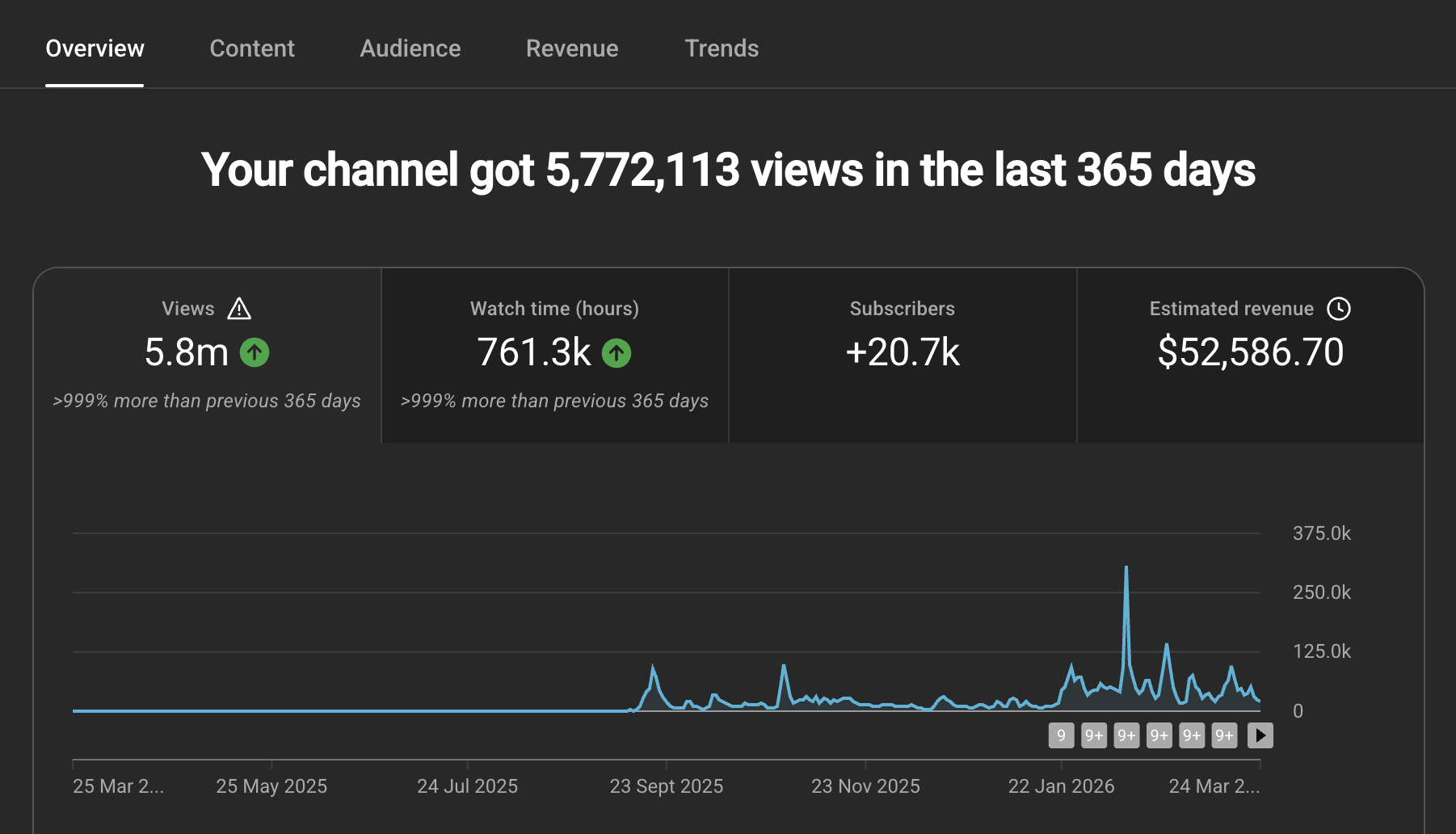Select the Watch time (hours) card
Viewport: 1456px width, 834px height.
(555, 356)
